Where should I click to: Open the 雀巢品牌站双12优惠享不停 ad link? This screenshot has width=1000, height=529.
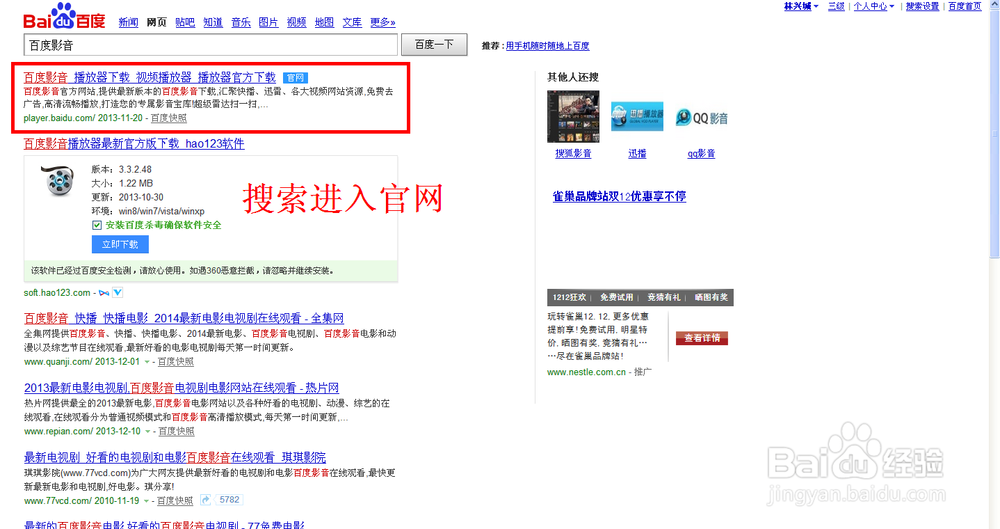(619, 197)
